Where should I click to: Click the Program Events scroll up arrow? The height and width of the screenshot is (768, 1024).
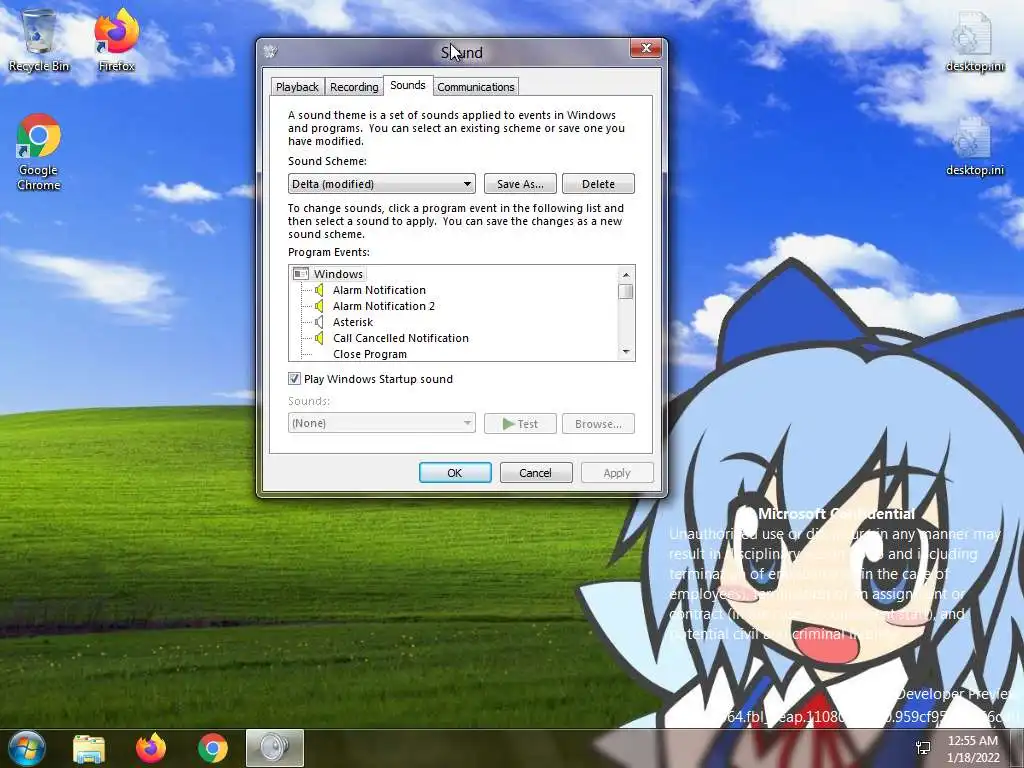click(x=626, y=274)
